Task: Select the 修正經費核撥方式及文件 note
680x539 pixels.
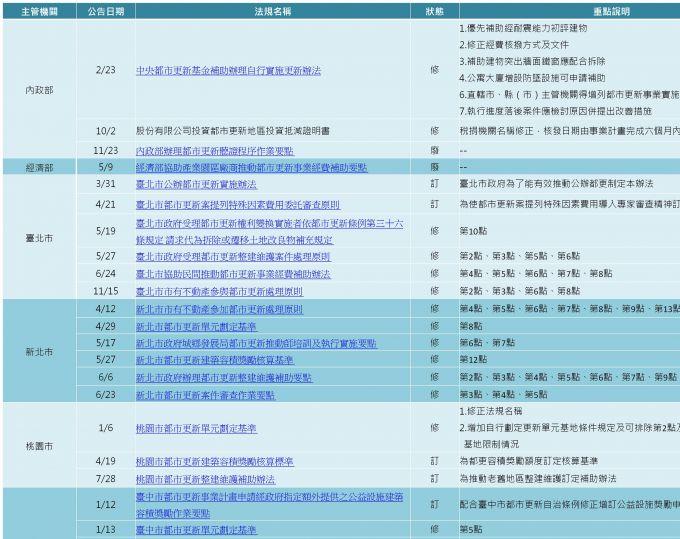Action: [514, 45]
